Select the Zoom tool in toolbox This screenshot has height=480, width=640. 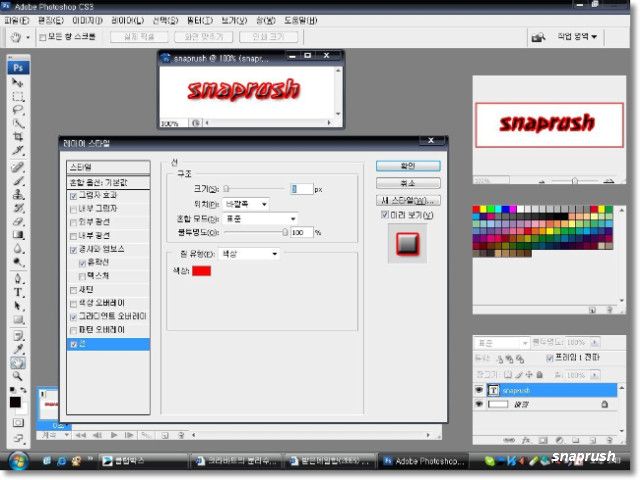click(18, 376)
